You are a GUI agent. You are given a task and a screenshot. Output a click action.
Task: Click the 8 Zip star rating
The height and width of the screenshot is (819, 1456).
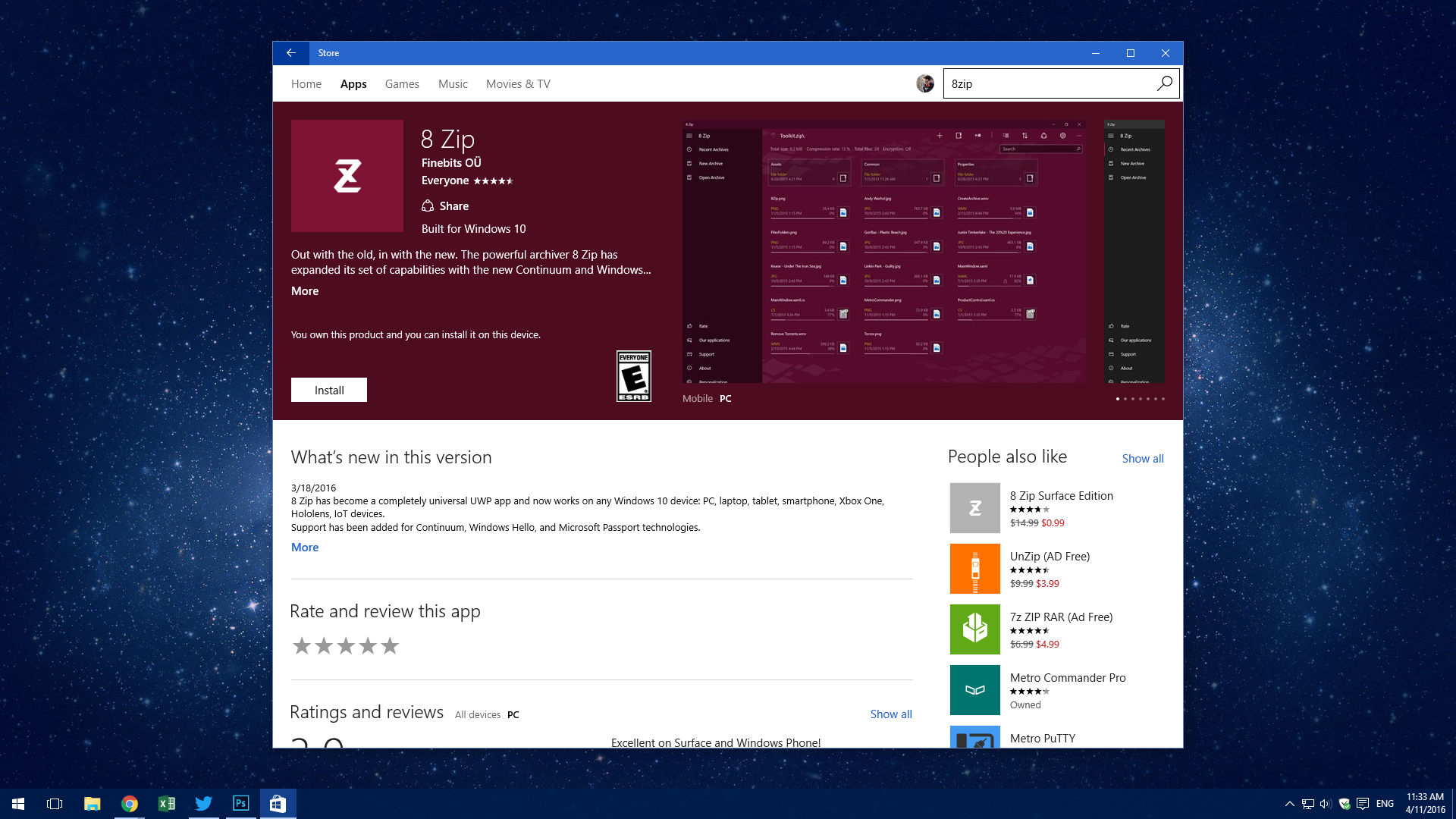point(494,181)
